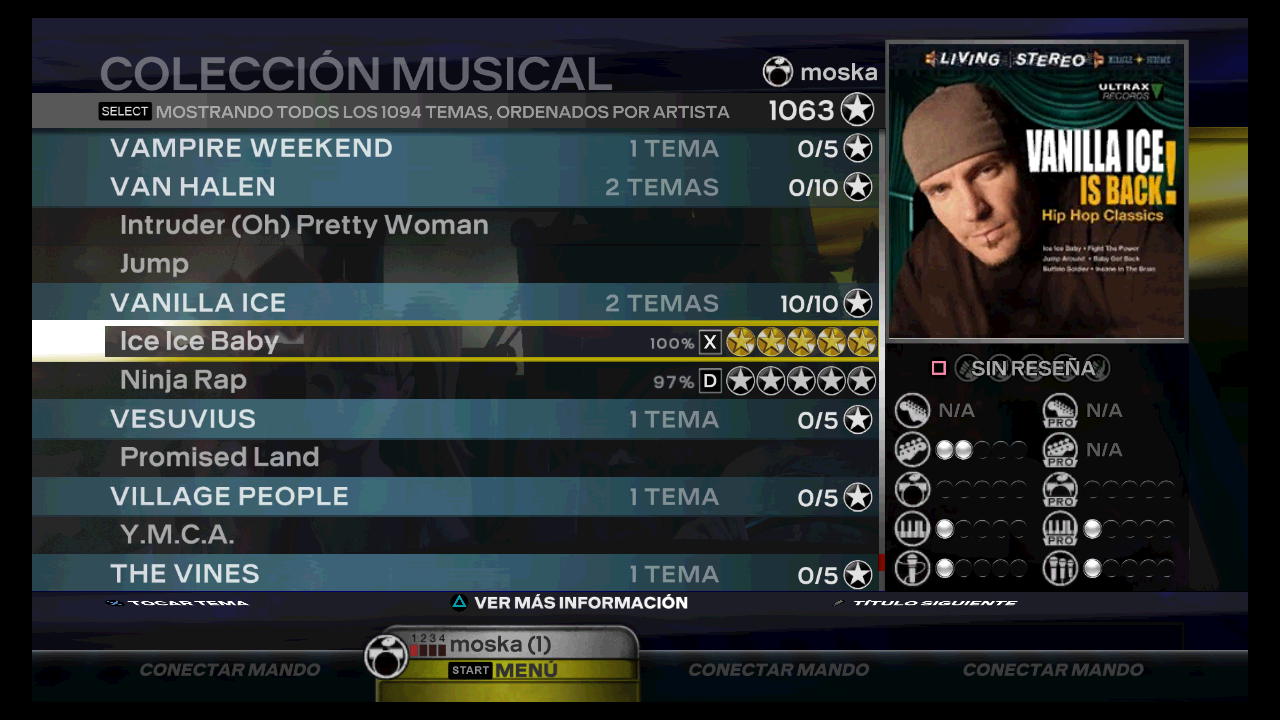
Task: Click the bass guitar difficulty icon
Action: click(x=912, y=450)
